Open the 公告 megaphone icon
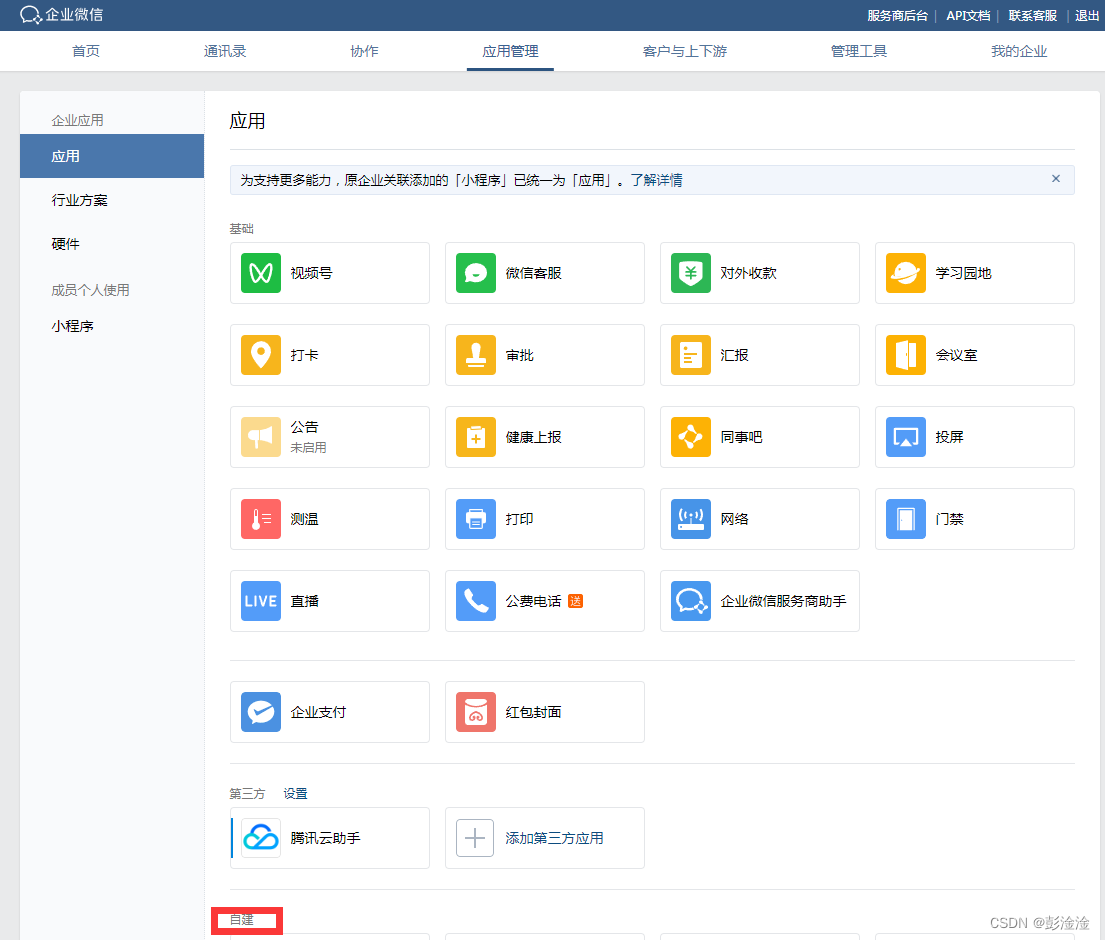This screenshot has width=1105, height=940. (x=261, y=437)
